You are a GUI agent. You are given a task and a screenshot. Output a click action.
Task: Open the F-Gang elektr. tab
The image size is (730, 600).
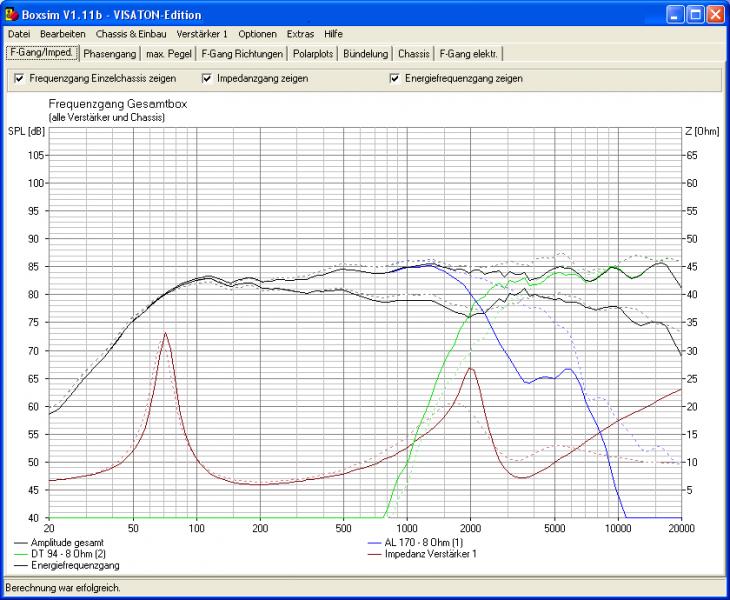coord(468,54)
